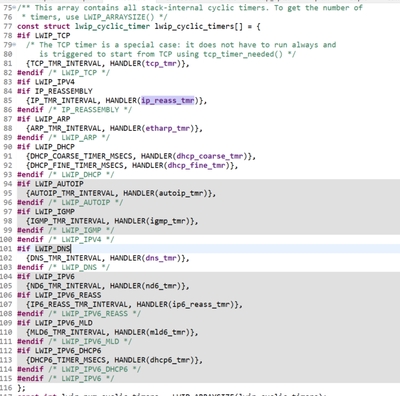
Task: Click the ip6_reass_tmr handler name
Action: point(201,304)
